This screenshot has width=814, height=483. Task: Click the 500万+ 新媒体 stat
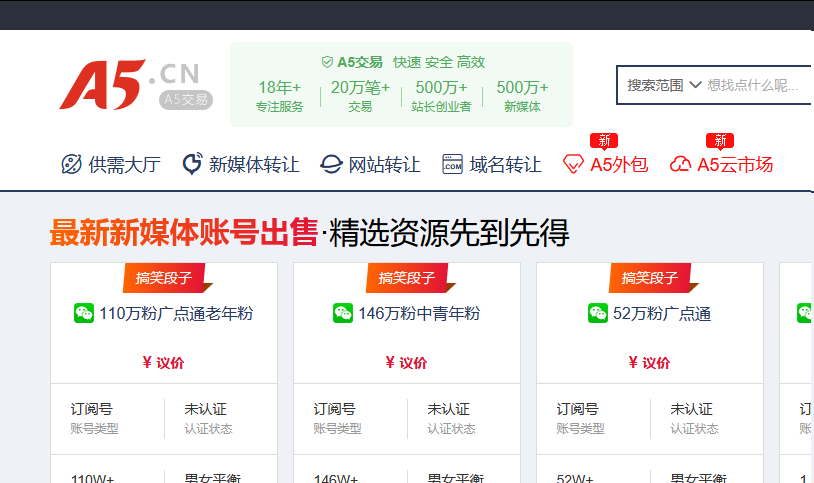[x=522, y=96]
